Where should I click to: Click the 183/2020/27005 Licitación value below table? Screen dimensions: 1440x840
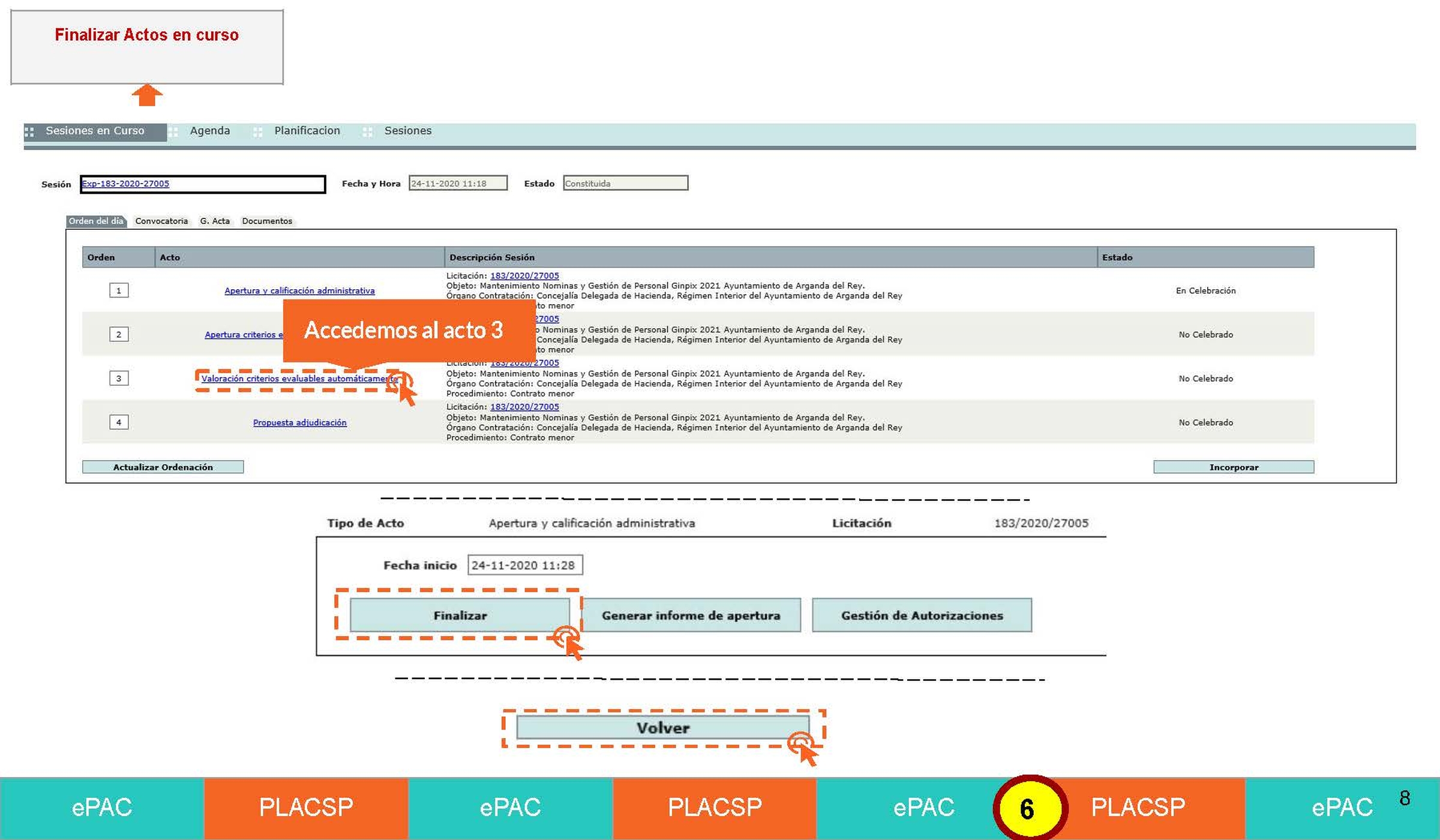1041,523
